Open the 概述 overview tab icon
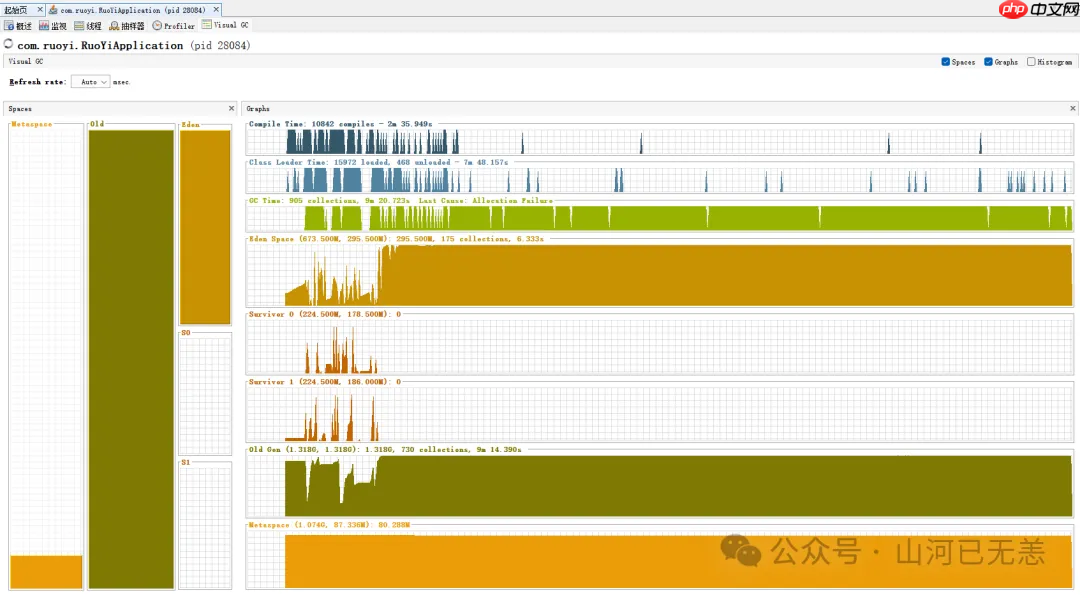 (10, 26)
